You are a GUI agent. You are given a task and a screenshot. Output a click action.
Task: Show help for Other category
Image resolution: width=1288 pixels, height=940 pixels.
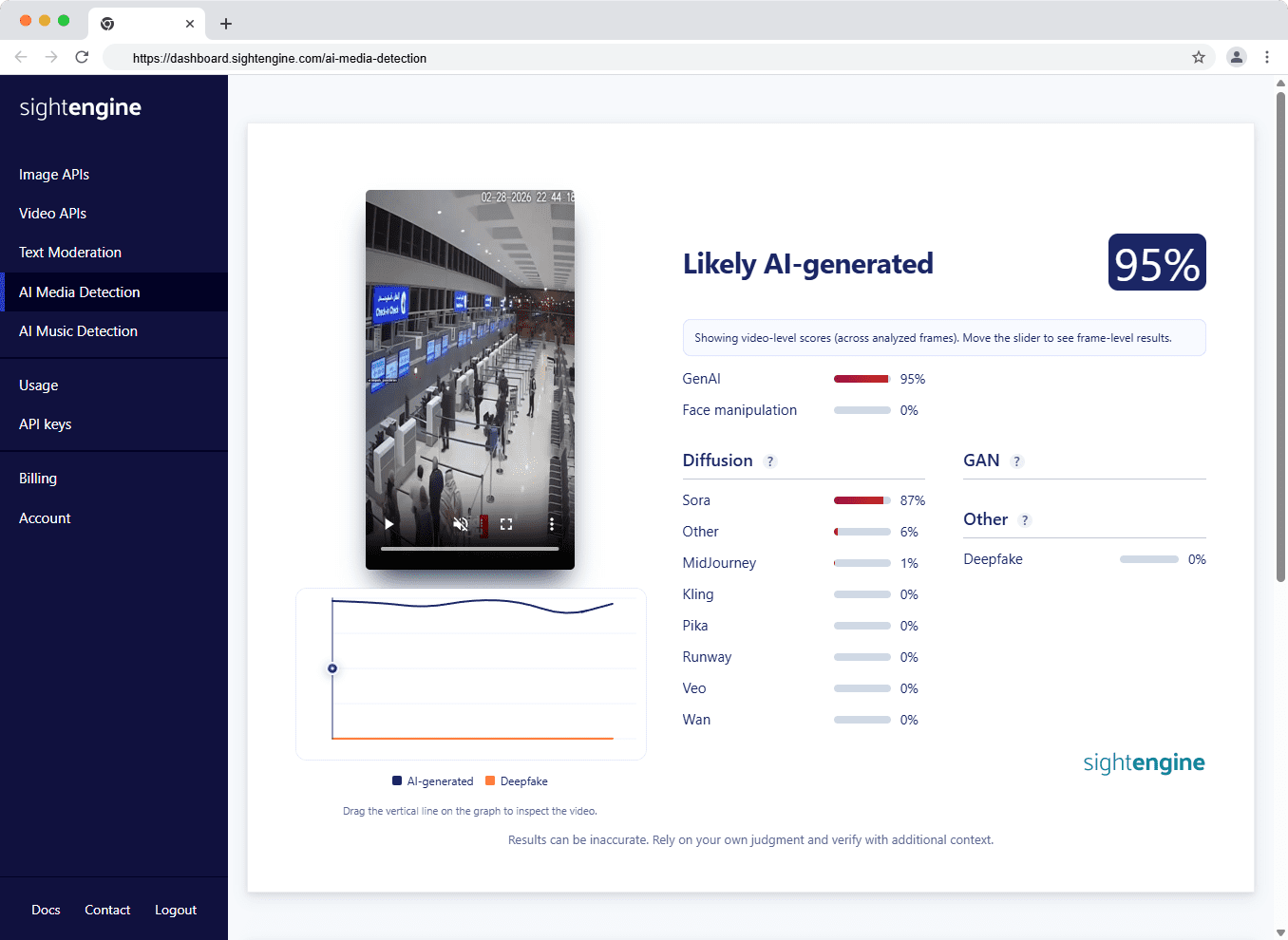click(x=1024, y=520)
